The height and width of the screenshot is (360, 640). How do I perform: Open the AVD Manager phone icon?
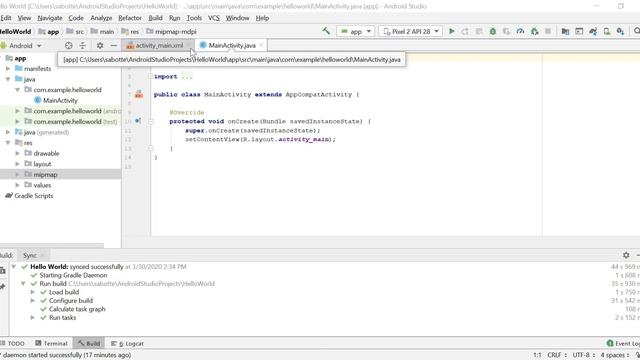(x=607, y=31)
